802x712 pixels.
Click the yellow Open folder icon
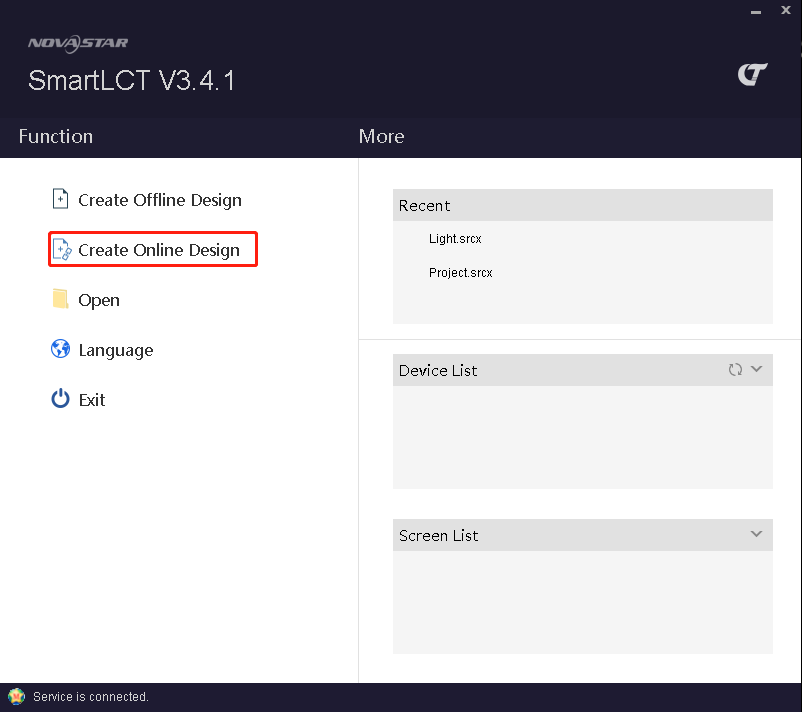pos(60,299)
